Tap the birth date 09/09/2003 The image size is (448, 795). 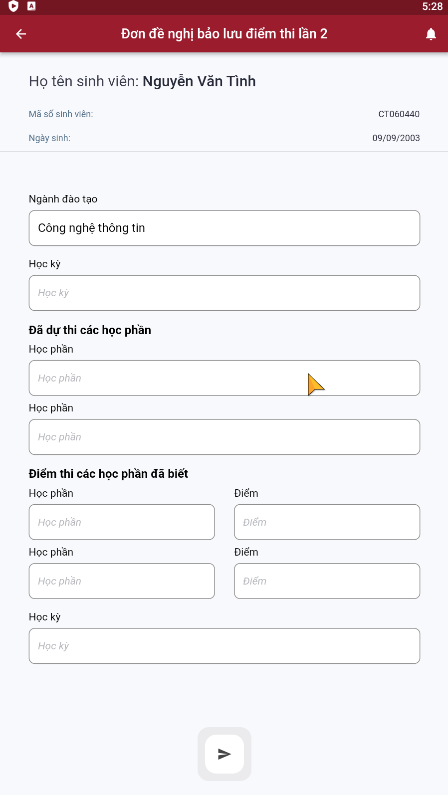[x=396, y=138]
